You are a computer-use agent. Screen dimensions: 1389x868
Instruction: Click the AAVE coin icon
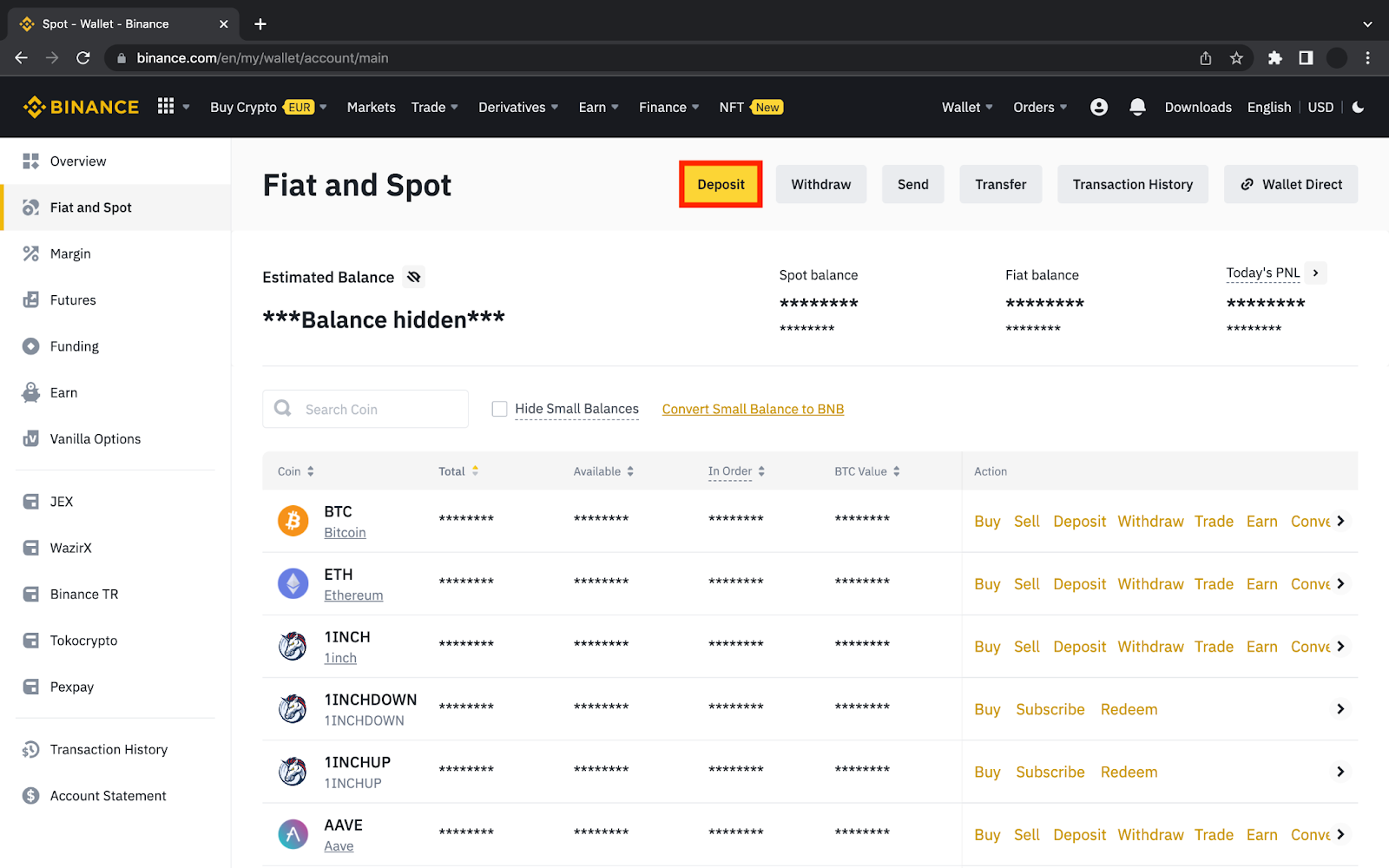(x=293, y=834)
